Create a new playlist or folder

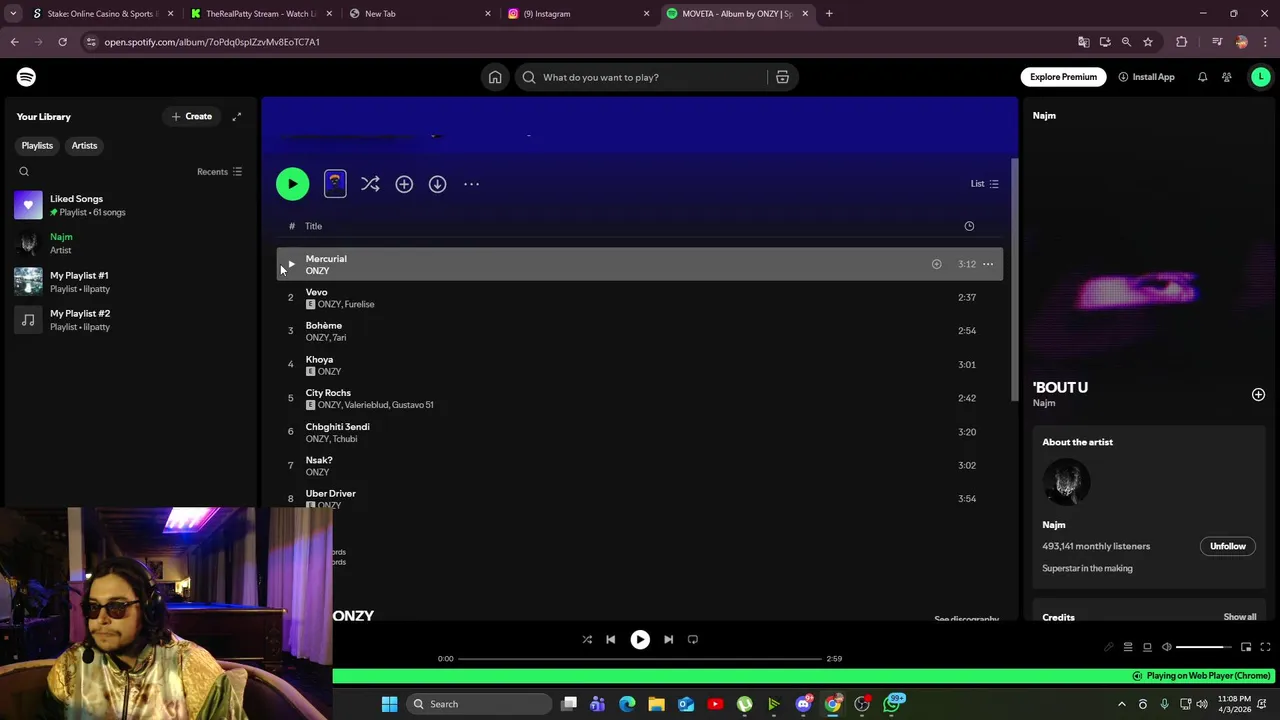coord(191,117)
